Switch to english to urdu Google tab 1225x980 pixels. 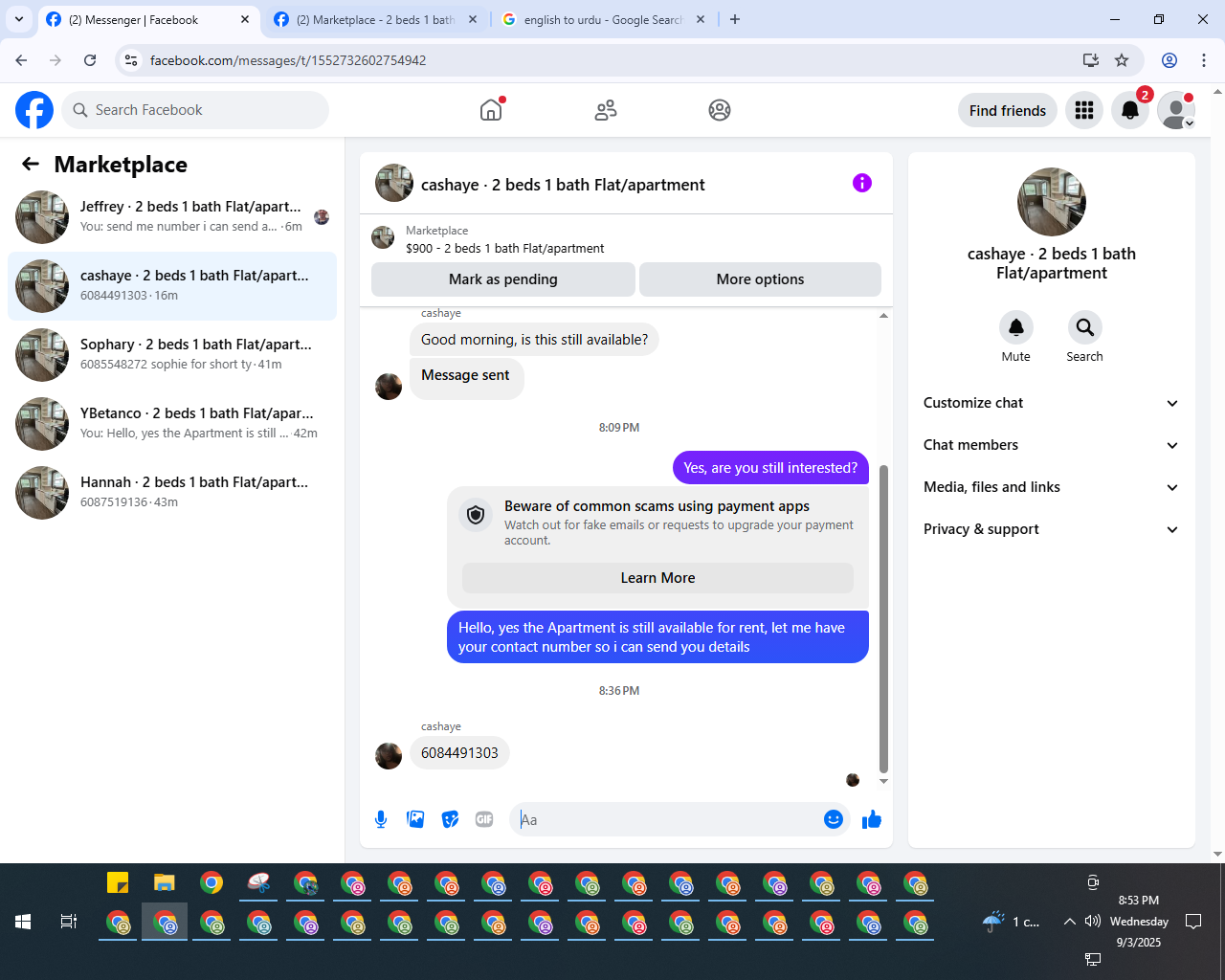coord(603,19)
